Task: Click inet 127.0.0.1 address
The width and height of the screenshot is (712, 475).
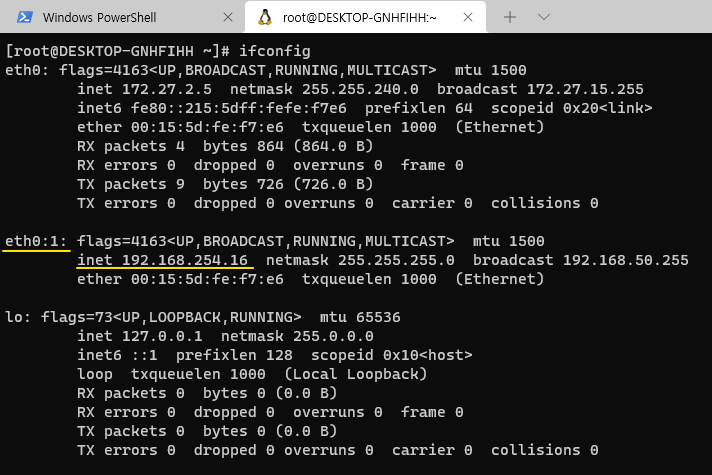Action: (x=140, y=336)
